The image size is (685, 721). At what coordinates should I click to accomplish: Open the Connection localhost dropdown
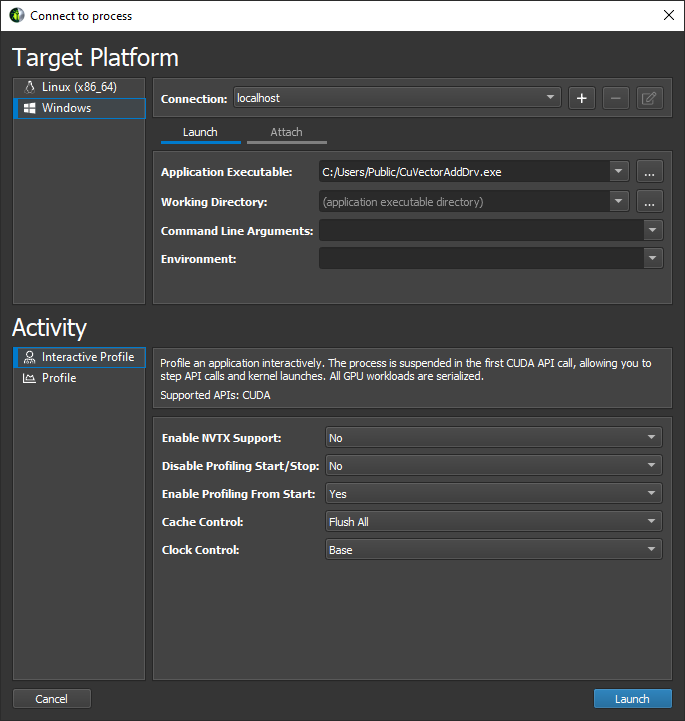[x=397, y=98]
